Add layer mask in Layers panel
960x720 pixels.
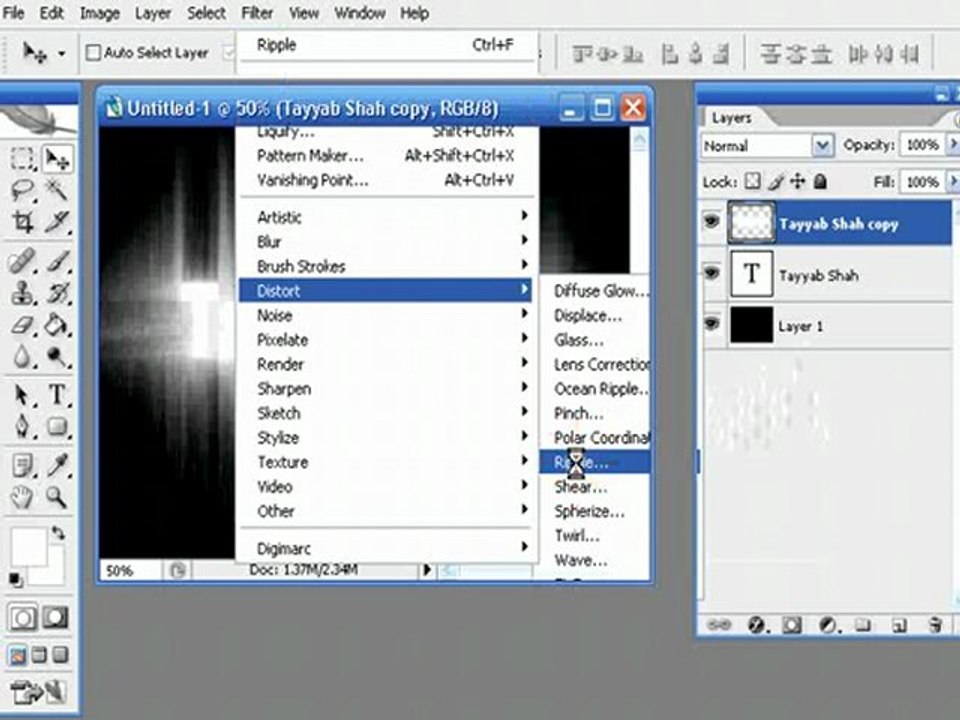pos(792,624)
